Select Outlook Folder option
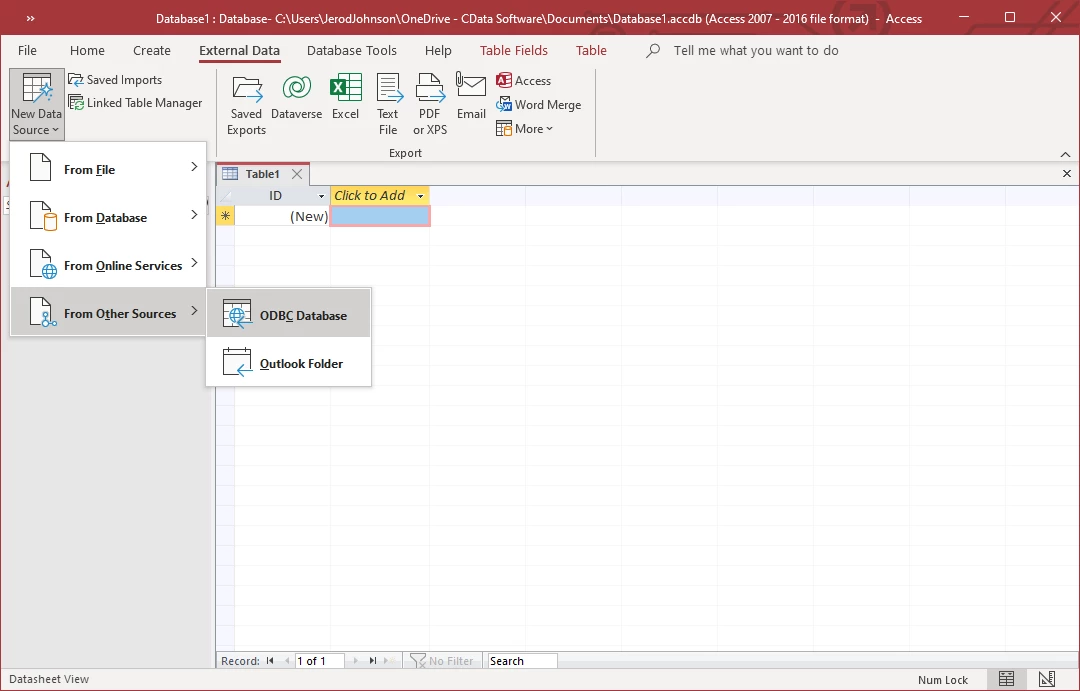Viewport: 1080px width, 691px height. click(x=289, y=363)
